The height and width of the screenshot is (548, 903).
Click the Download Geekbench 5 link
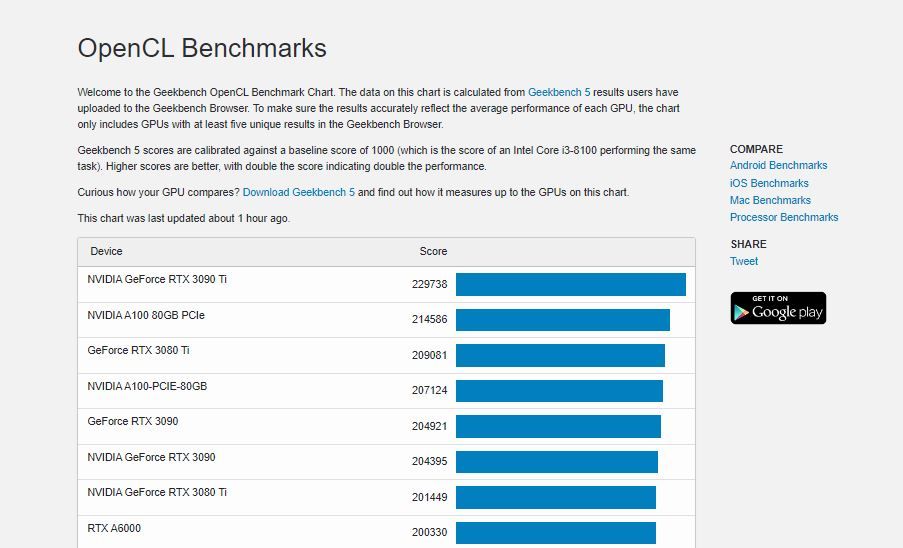(x=298, y=192)
